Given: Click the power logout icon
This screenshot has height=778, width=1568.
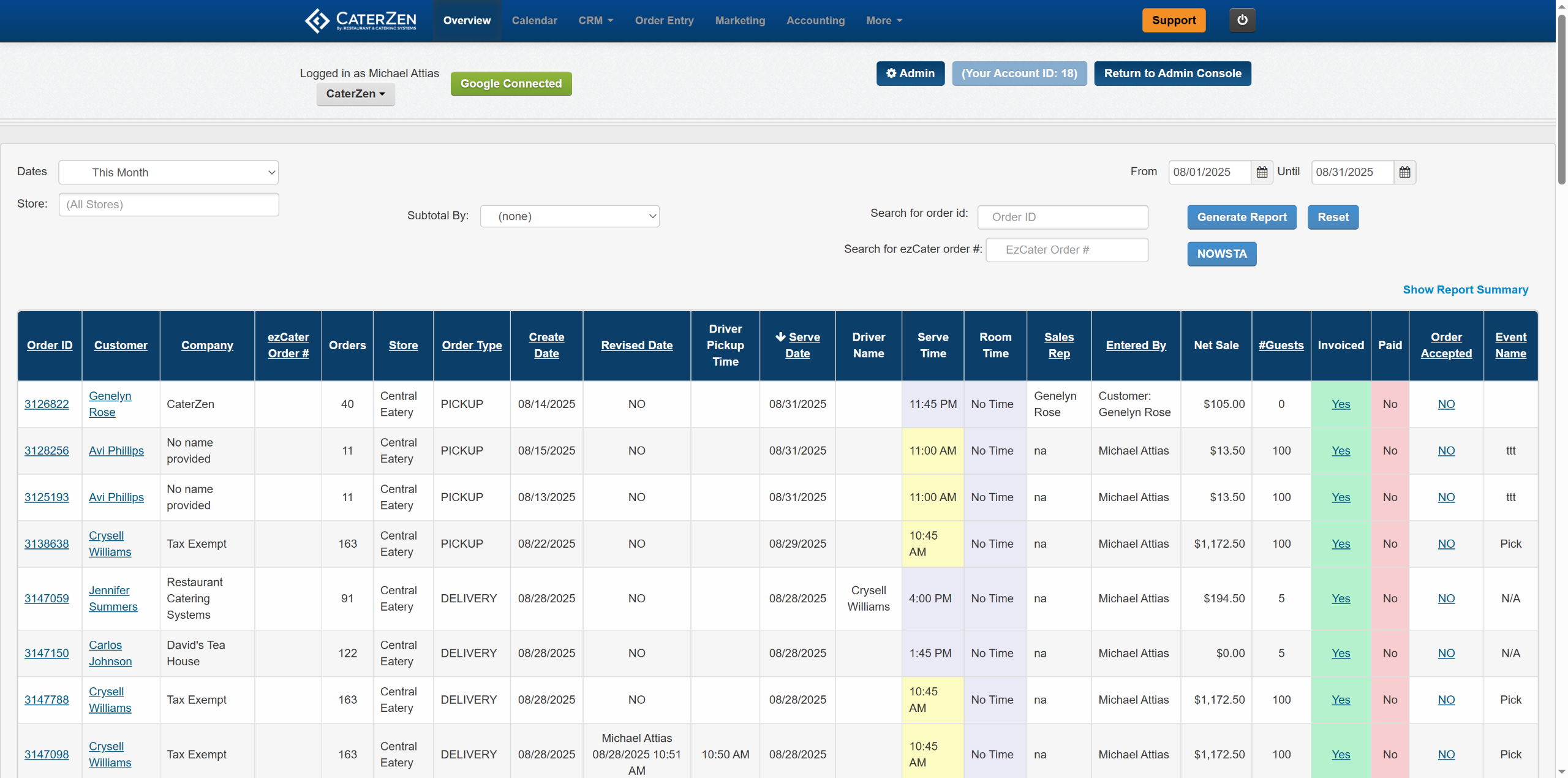Looking at the screenshot, I should (x=1242, y=20).
